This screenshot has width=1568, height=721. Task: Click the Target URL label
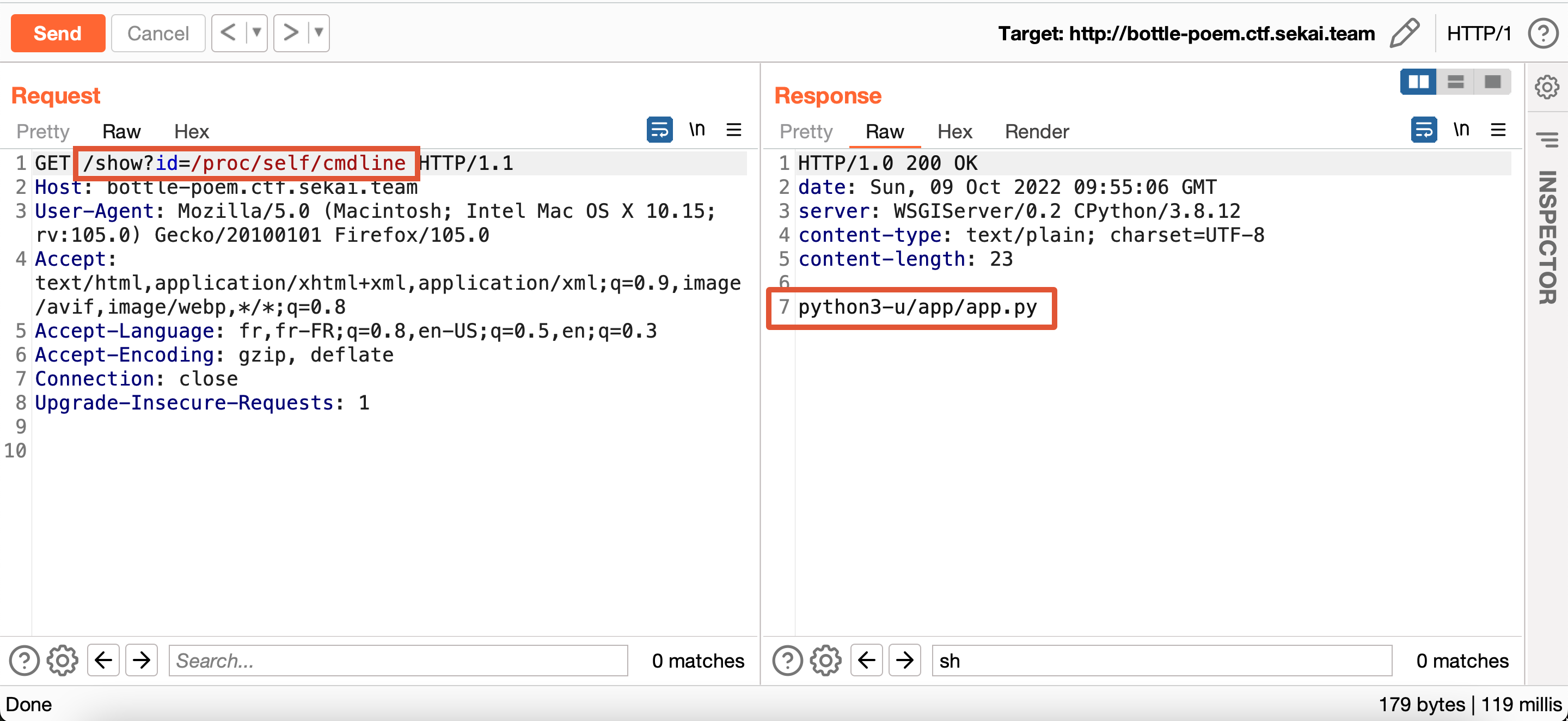(x=1186, y=34)
